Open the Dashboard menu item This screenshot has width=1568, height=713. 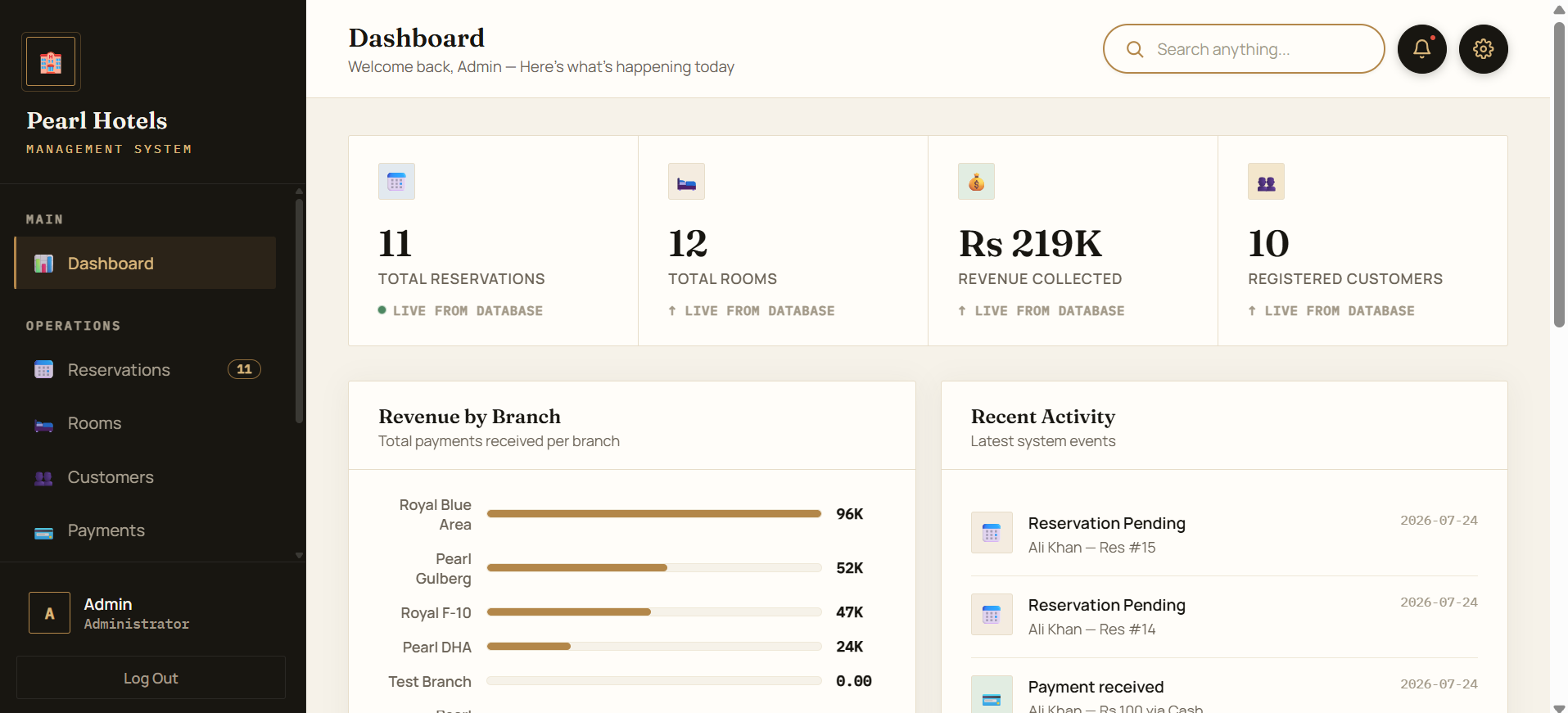[x=145, y=263]
